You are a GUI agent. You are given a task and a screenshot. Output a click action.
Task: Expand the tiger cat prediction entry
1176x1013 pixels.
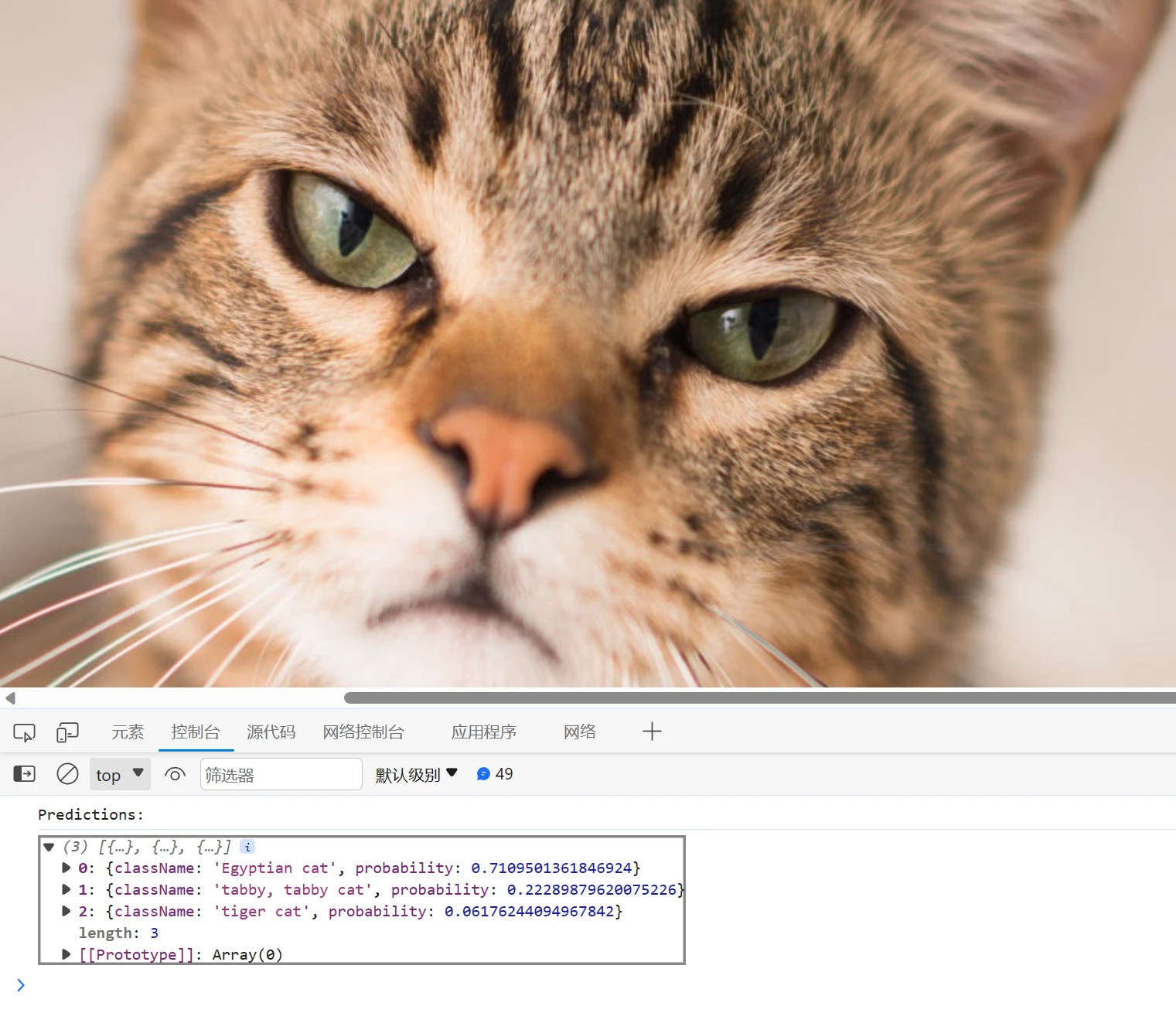(x=66, y=911)
